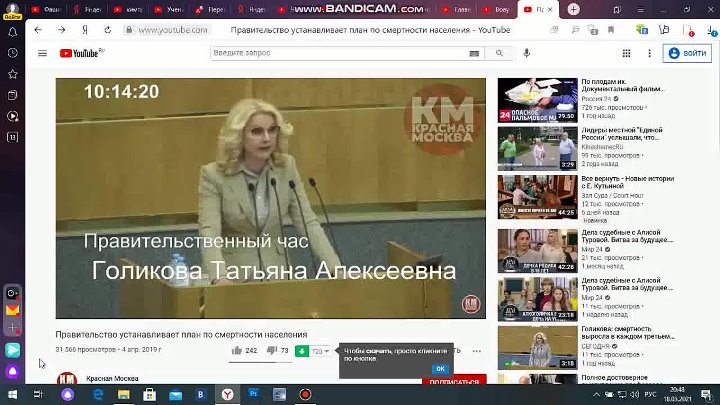Open the on-screen keyboard icon in search box
This screenshot has width=720, height=405.
[x=474, y=54]
